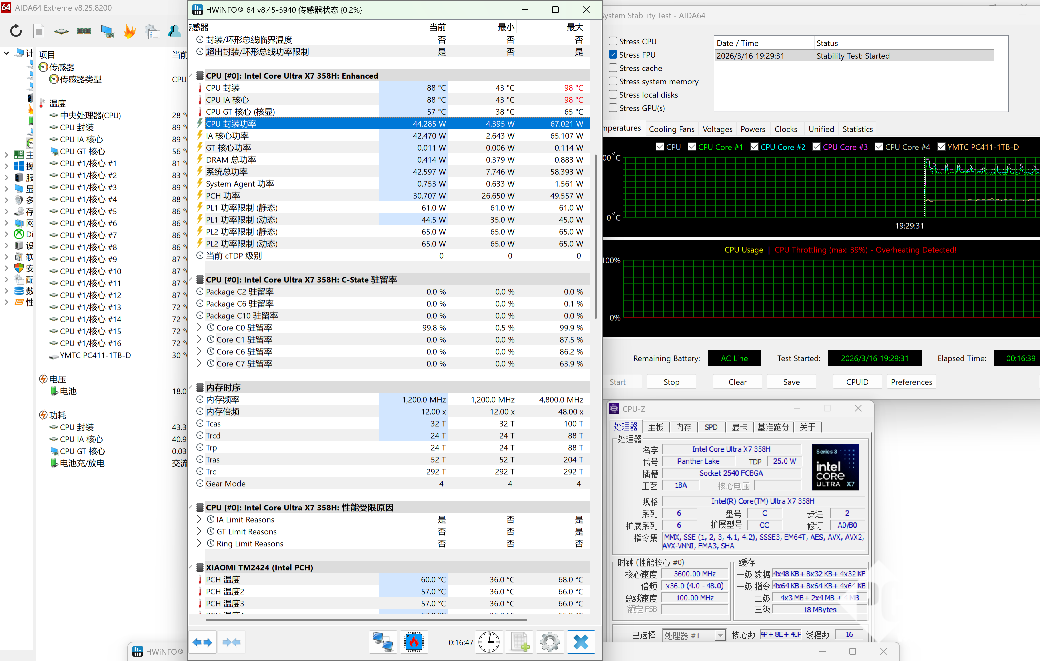Uncheck the Stress FPU checkbox

click(x=613, y=55)
